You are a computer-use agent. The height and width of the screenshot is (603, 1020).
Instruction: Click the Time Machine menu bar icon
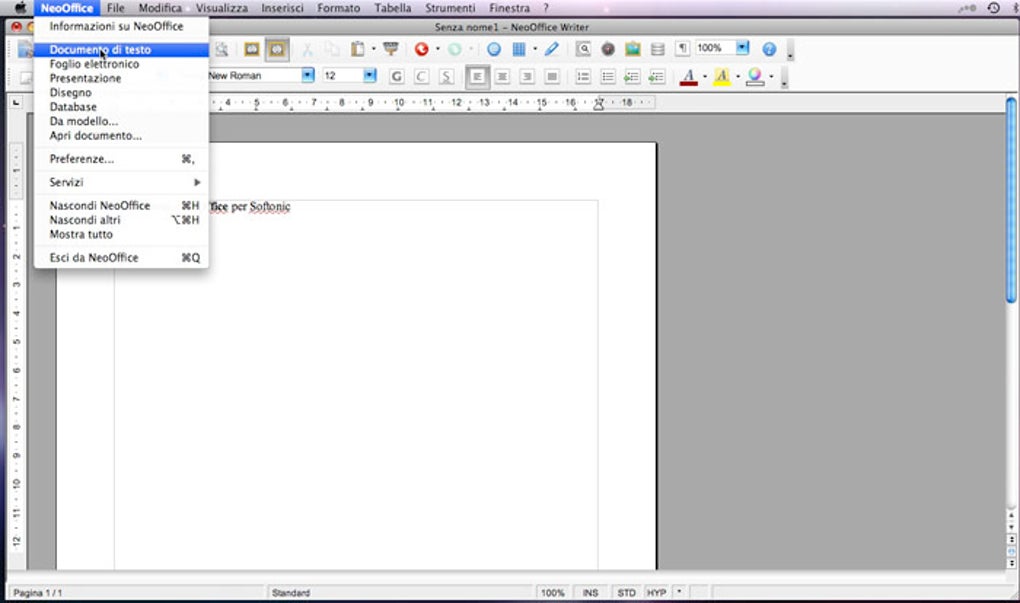point(993,8)
